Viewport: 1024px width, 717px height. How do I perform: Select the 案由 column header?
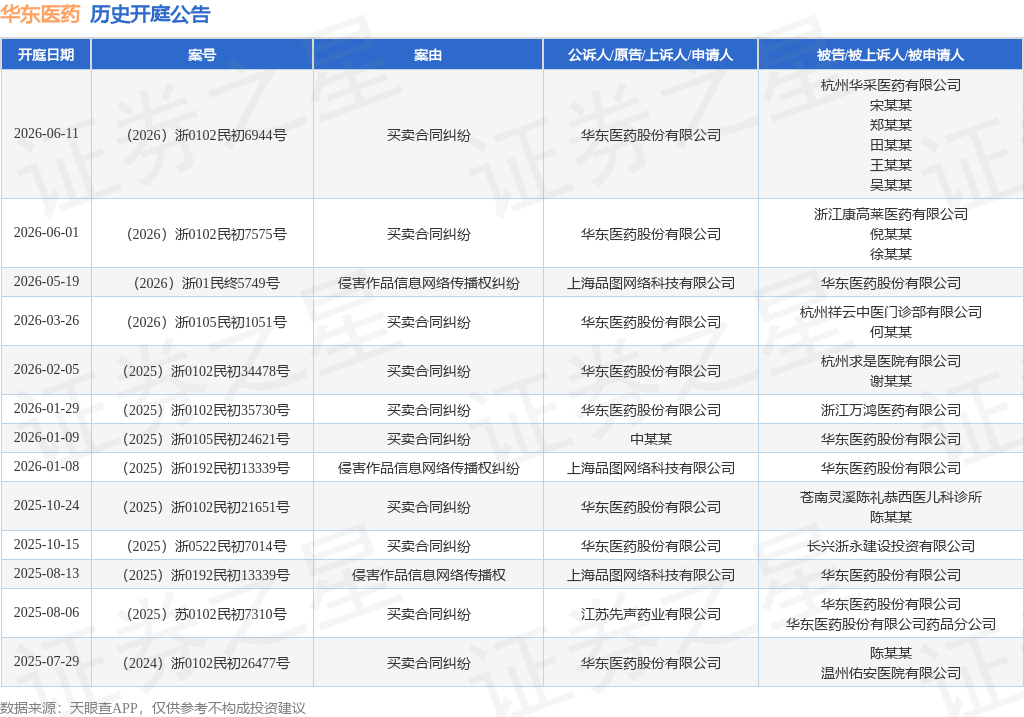(428, 55)
